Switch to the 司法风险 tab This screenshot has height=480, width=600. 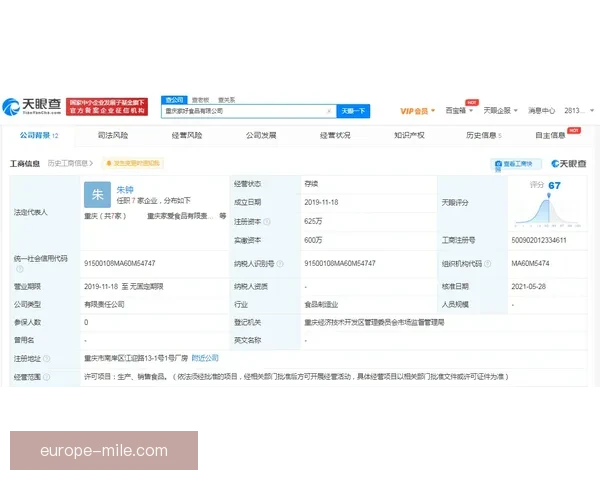113,136
